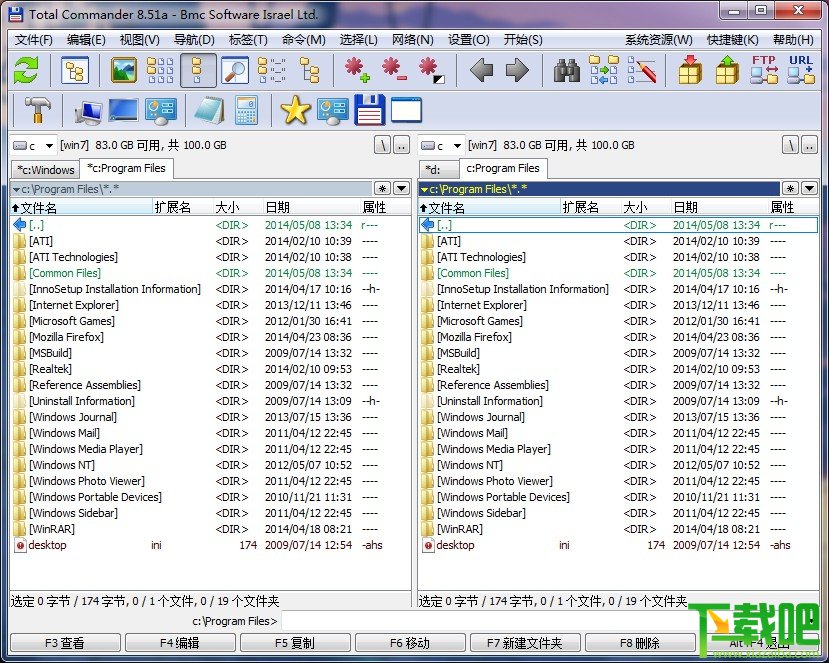Click F7 新建文件夹 button

point(525,643)
